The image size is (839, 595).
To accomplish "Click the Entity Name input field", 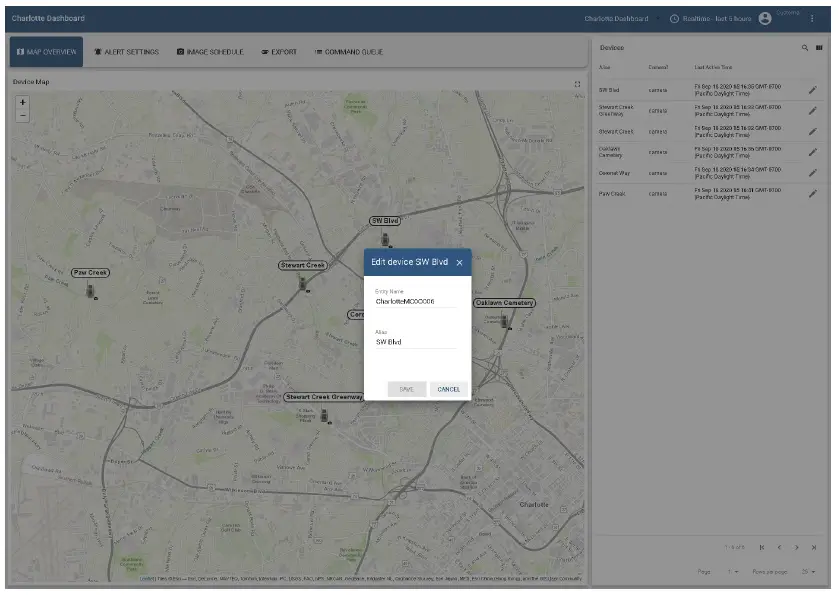I will pos(414,301).
